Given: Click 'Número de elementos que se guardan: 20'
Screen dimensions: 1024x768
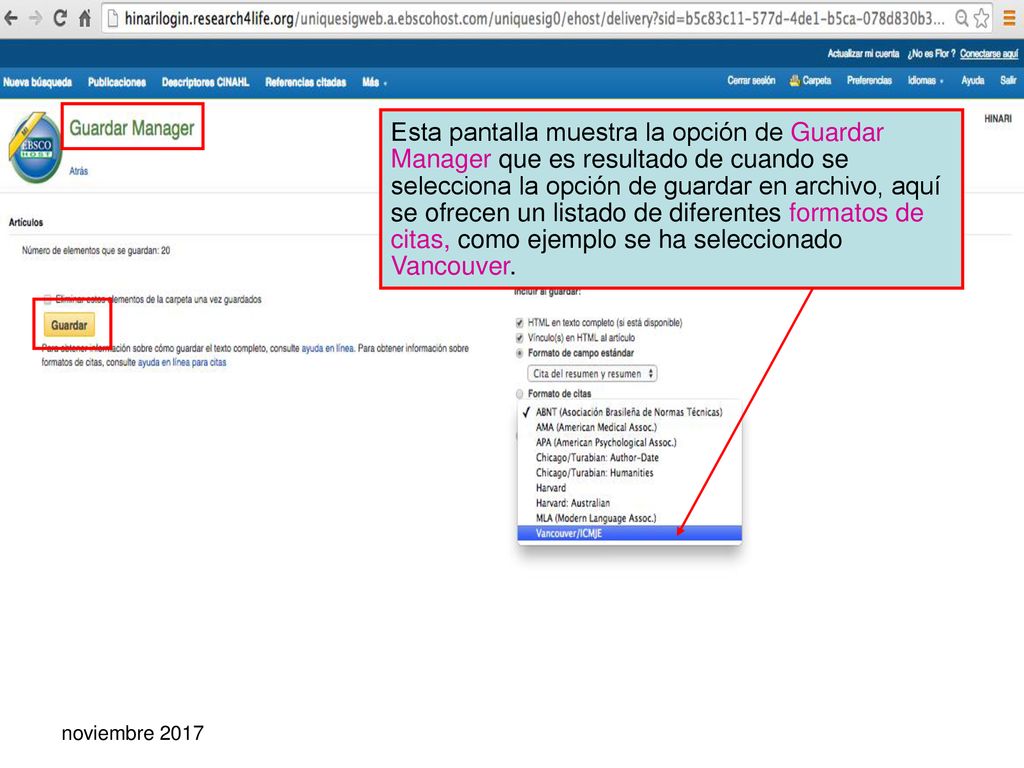Looking at the screenshot, I should tap(96, 251).
